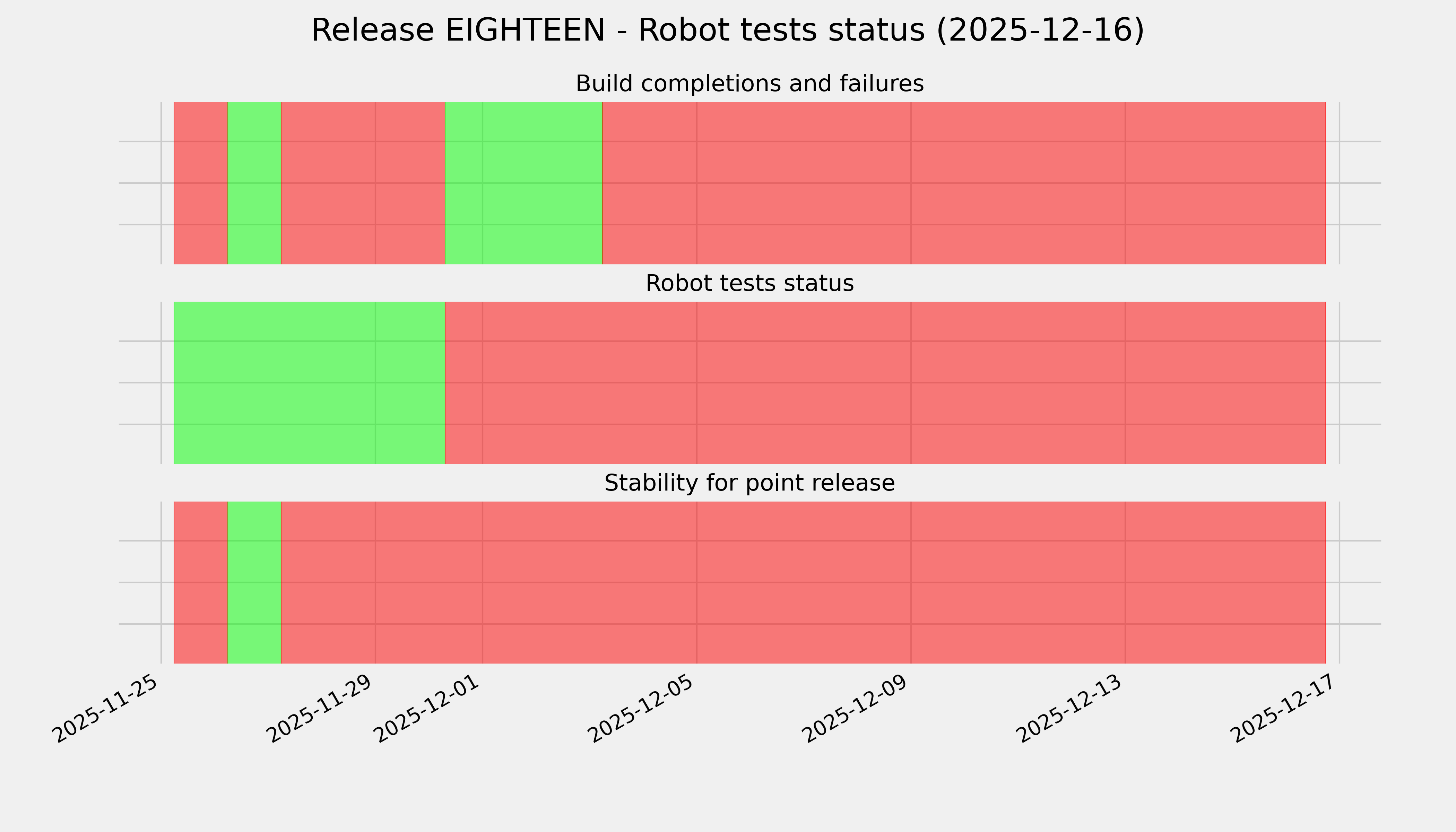The image size is (1456, 832).
Task: Select the green region in Robot tests status panel
Action: point(309,383)
